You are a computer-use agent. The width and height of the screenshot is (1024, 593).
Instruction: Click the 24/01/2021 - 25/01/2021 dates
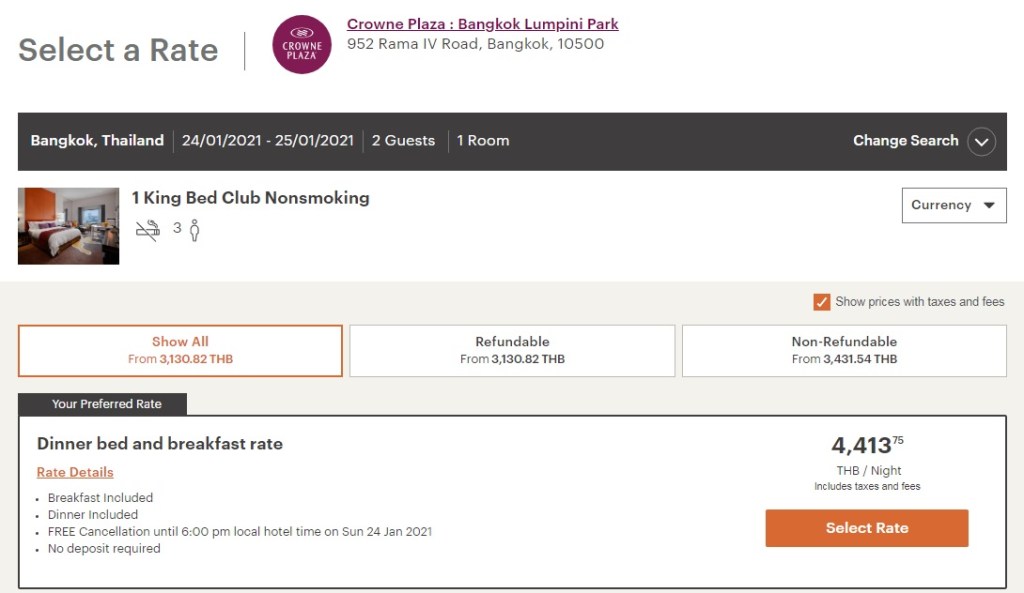pyautogui.click(x=268, y=141)
